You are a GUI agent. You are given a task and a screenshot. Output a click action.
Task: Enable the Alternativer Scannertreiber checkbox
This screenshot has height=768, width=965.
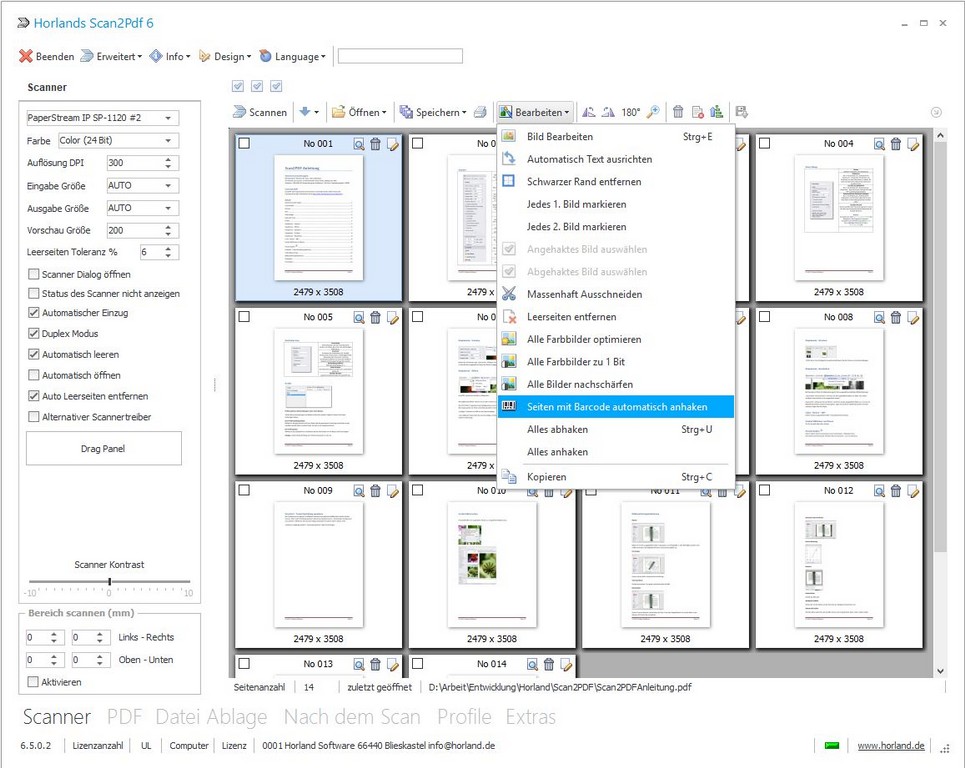coord(34,417)
